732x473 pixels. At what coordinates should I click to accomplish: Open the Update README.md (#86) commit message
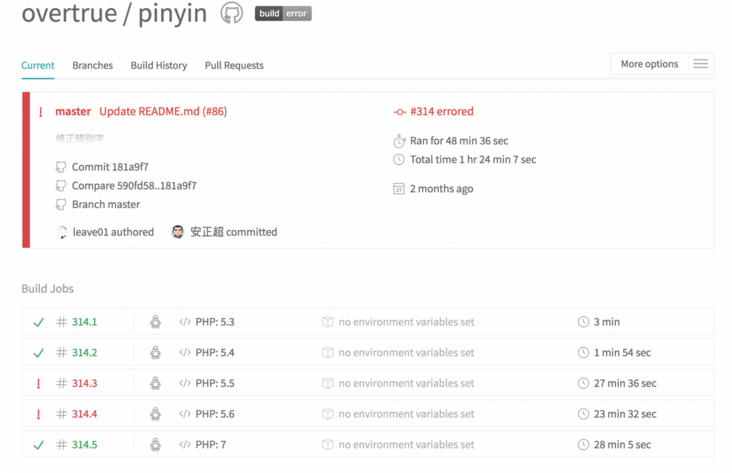pyautogui.click(x=163, y=112)
